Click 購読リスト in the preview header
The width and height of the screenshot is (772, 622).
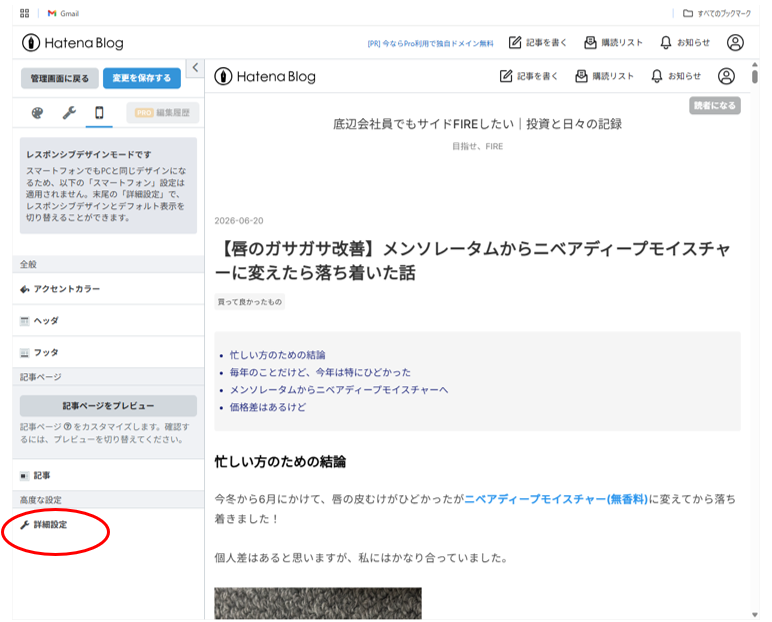pyautogui.click(x=605, y=76)
